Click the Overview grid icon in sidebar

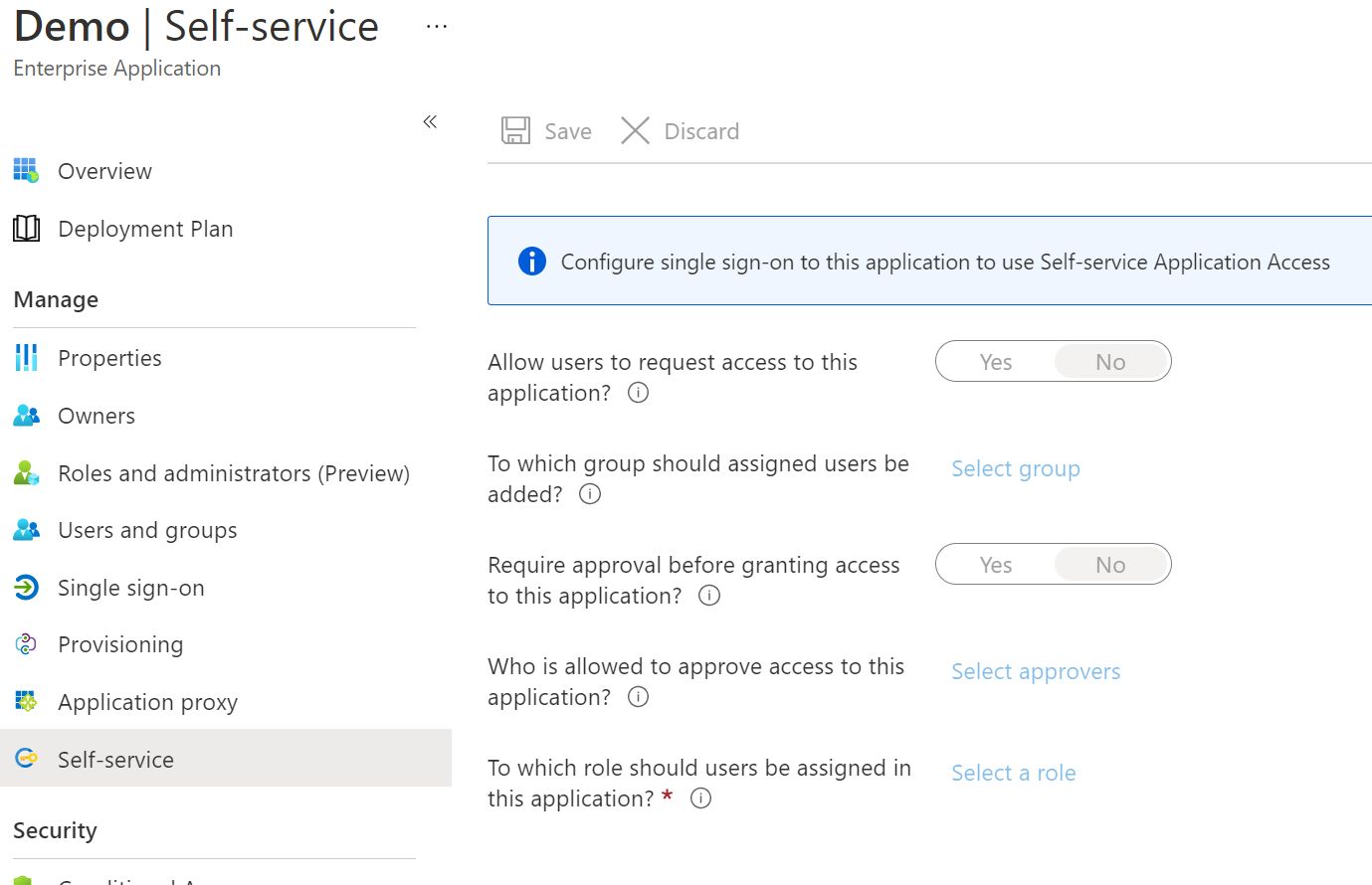[x=26, y=171]
